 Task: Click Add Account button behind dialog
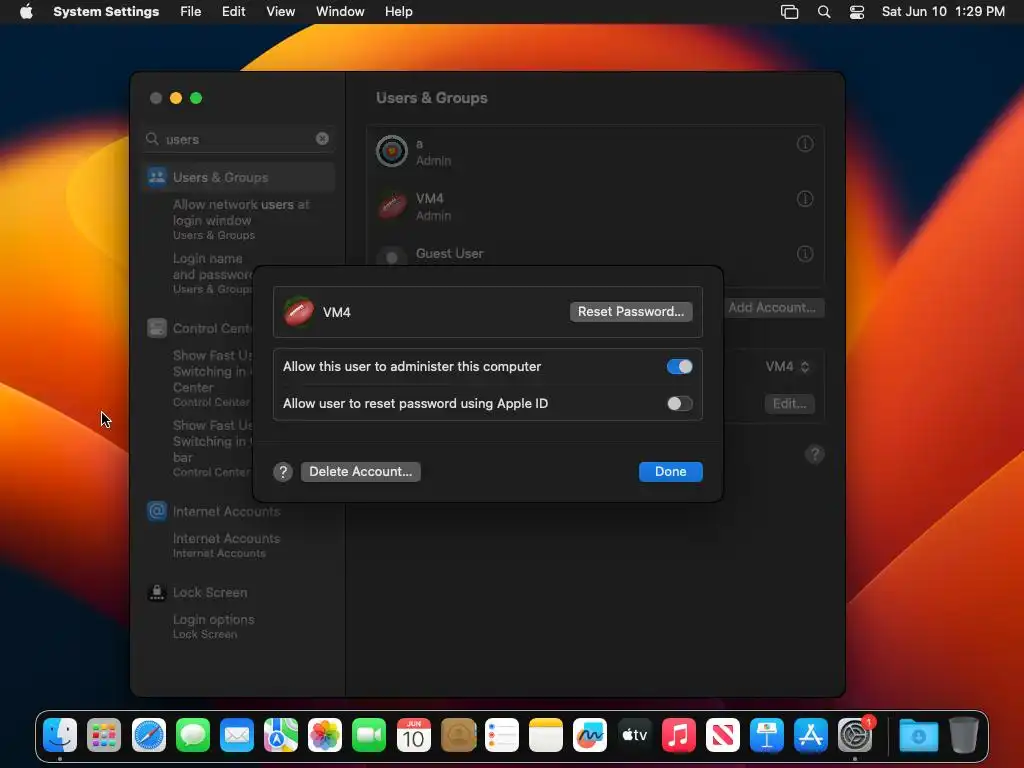point(773,308)
